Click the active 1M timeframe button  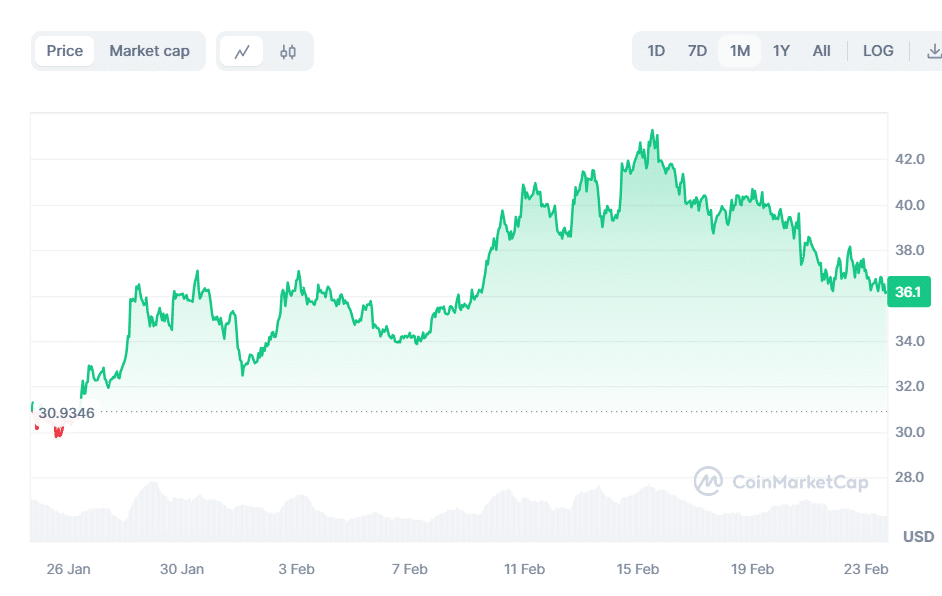[739, 50]
